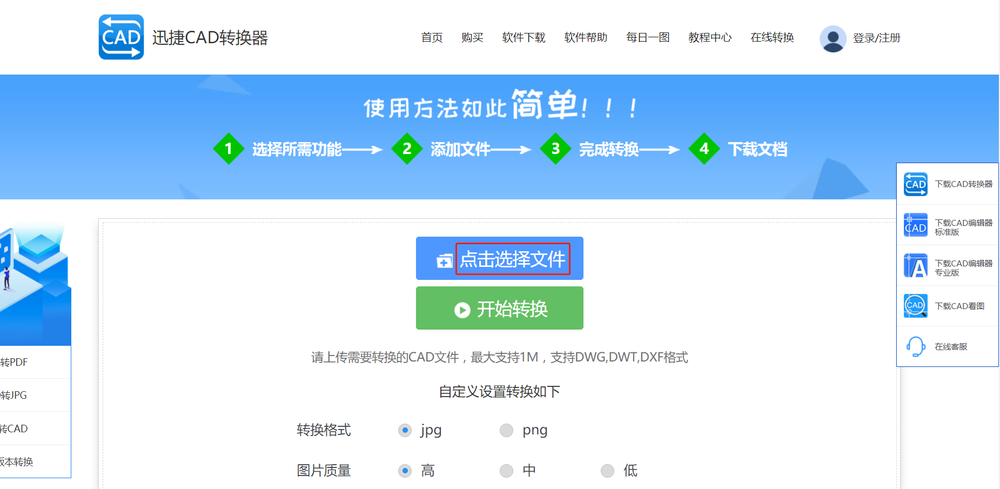Viewport: 1000px width, 489px height.
Task: Click the 转换格式 label
Action: (x=324, y=430)
